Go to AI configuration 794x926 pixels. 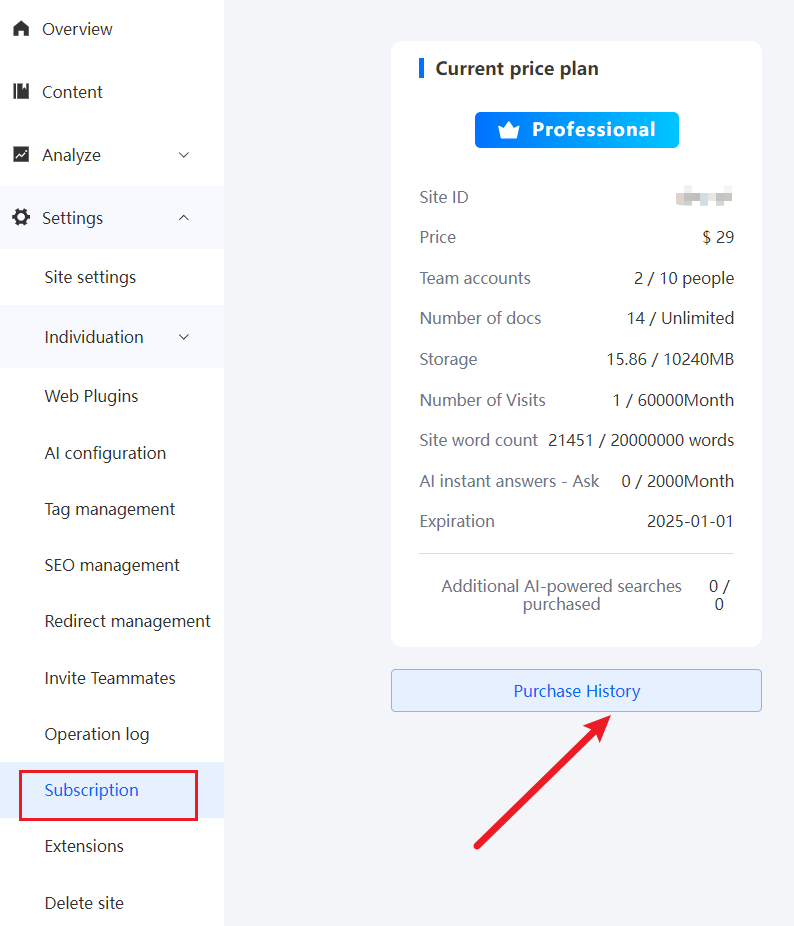105,453
